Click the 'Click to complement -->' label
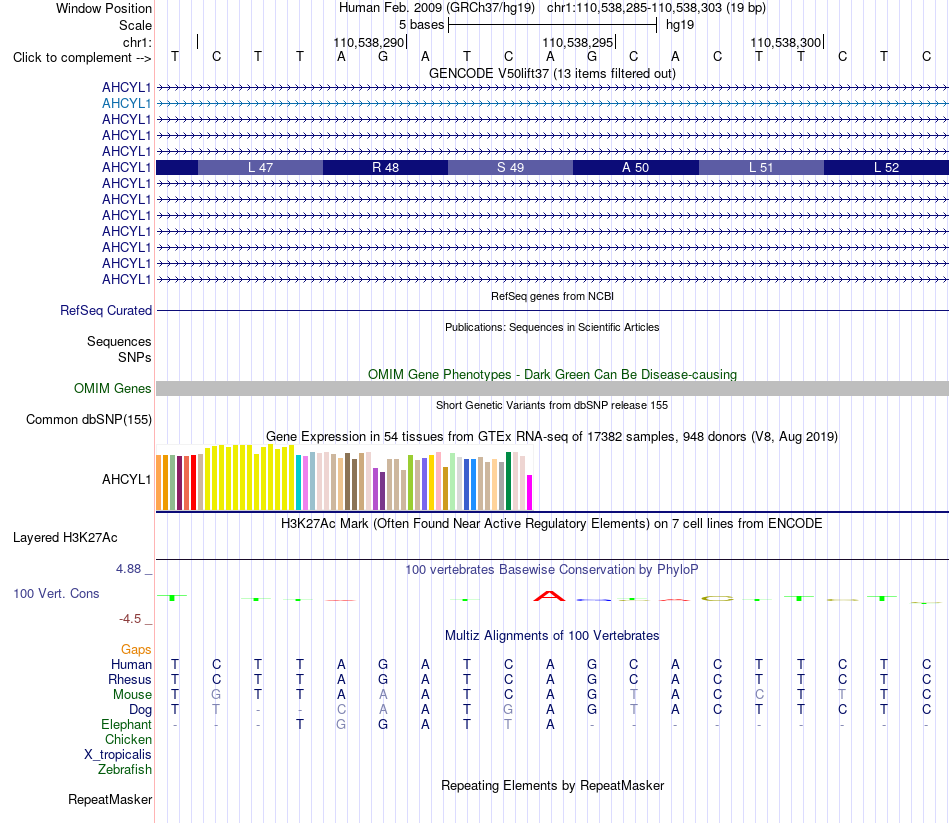The width and height of the screenshot is (950, 823). (x=82, y=58)
